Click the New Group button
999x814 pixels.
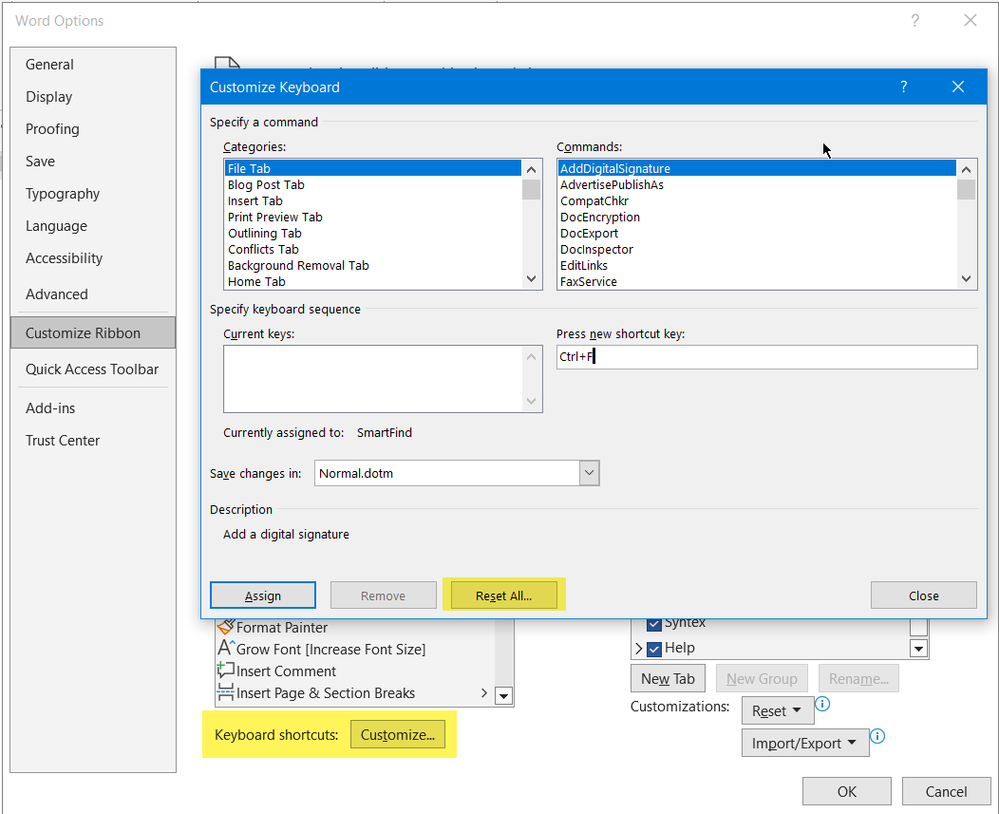[x=761, y=679]
